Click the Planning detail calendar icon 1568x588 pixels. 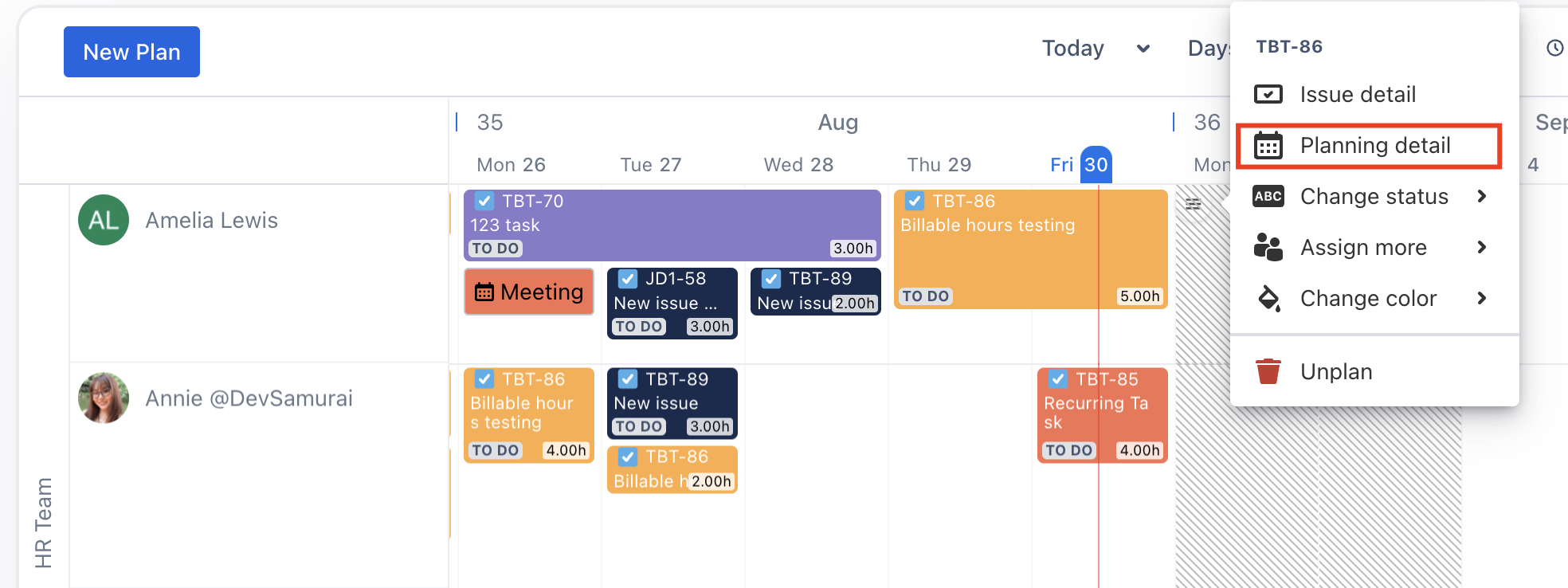pyautogui.click(x=1268, y=146)
